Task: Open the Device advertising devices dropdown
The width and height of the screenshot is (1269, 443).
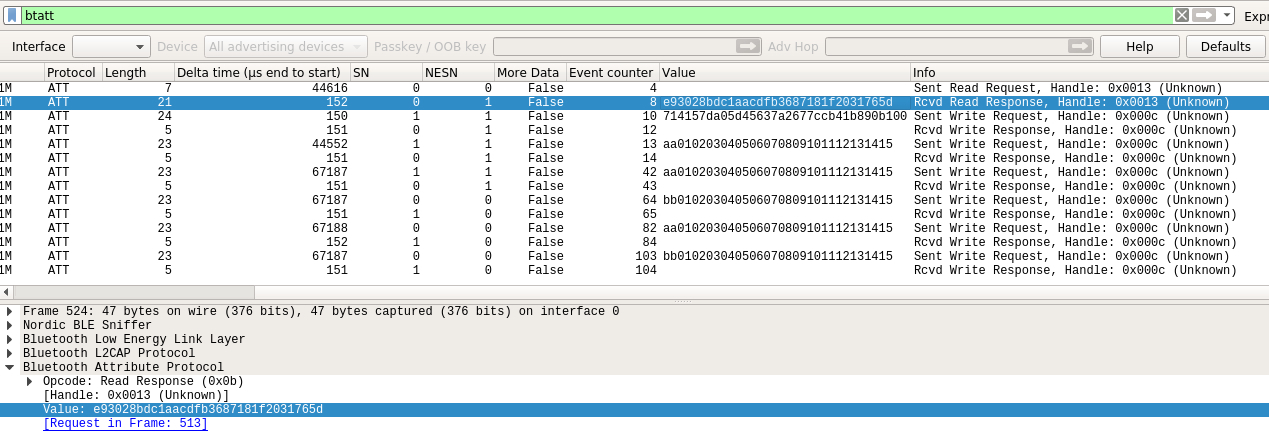Action: pyautogui.click(x=287, y=46)
